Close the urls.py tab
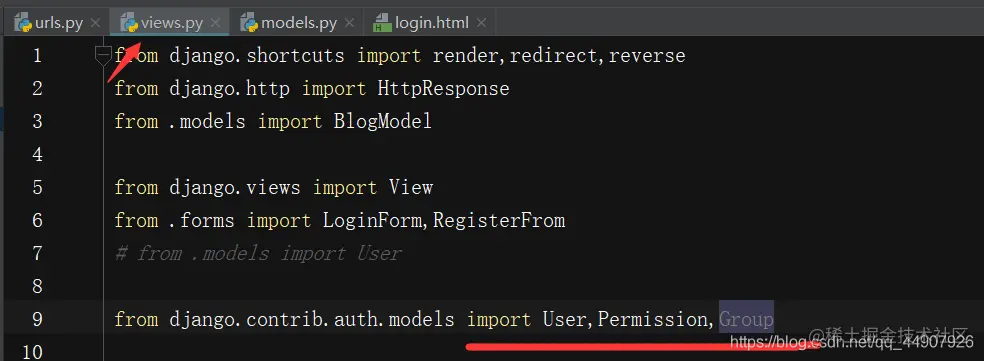This screenshot has width=984, height=361. 95,23
